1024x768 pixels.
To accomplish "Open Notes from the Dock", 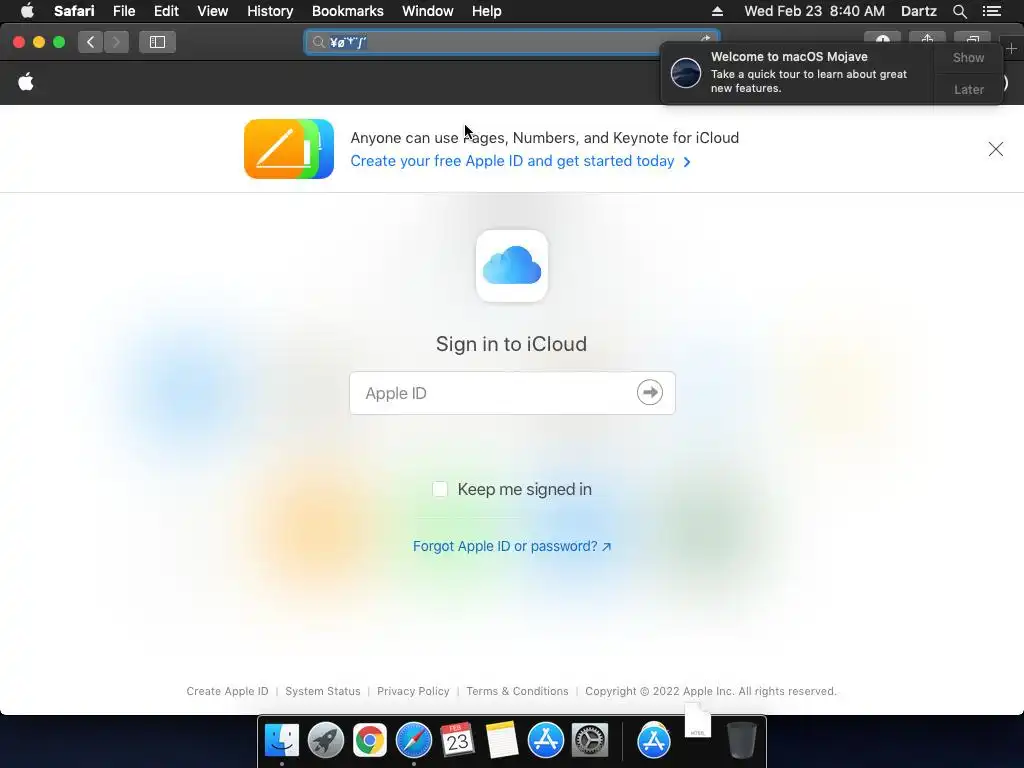I will point(502,741).
